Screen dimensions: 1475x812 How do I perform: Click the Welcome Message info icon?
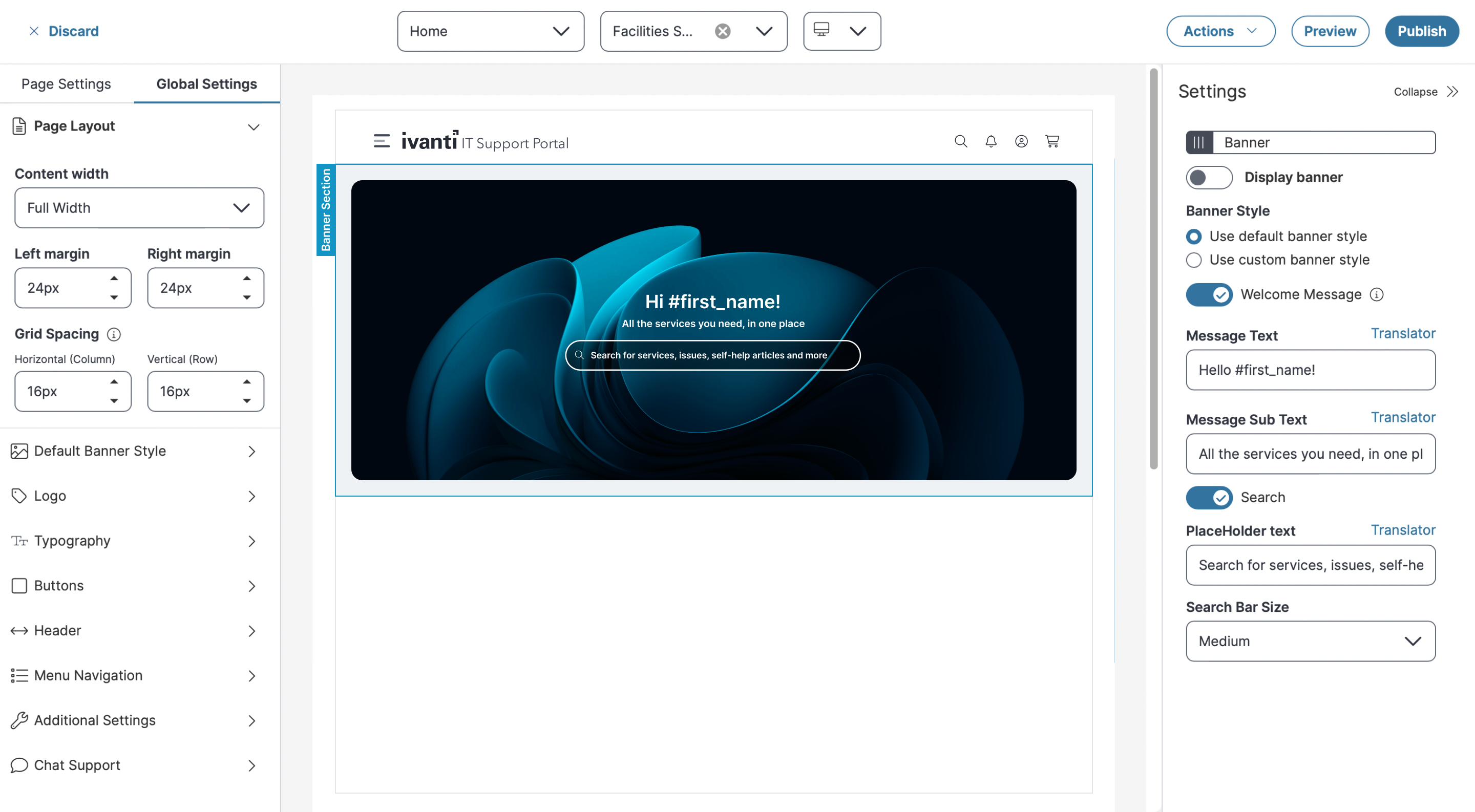click(x=1377, y=294)
